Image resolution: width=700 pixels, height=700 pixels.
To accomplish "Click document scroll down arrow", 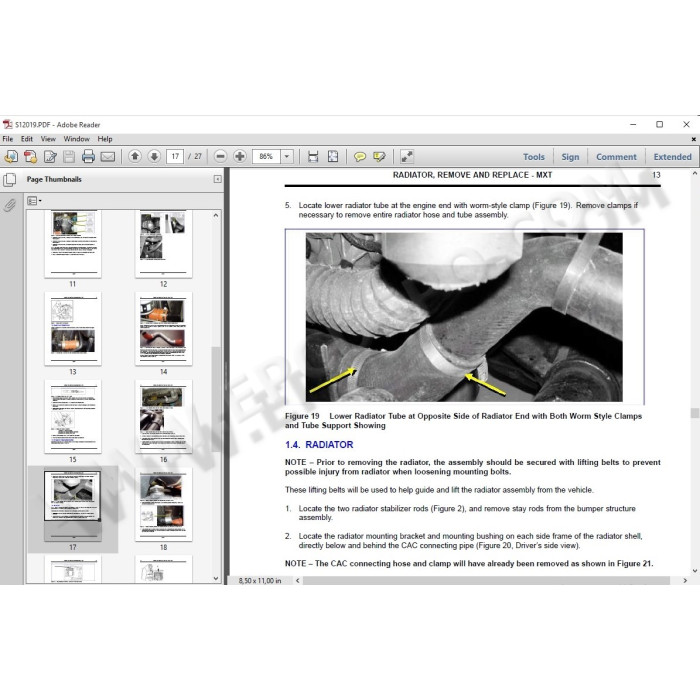I will click(695, 571).
